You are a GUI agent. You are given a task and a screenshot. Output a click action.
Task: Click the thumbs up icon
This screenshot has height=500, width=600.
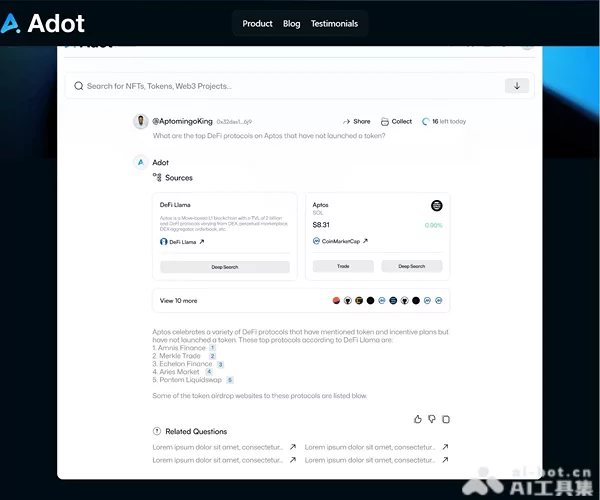(417, 419)
